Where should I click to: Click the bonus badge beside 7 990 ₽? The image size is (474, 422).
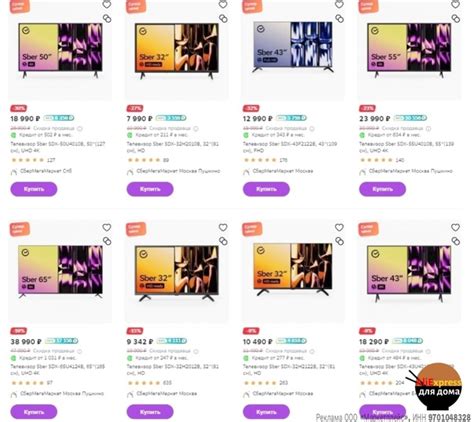171,118
